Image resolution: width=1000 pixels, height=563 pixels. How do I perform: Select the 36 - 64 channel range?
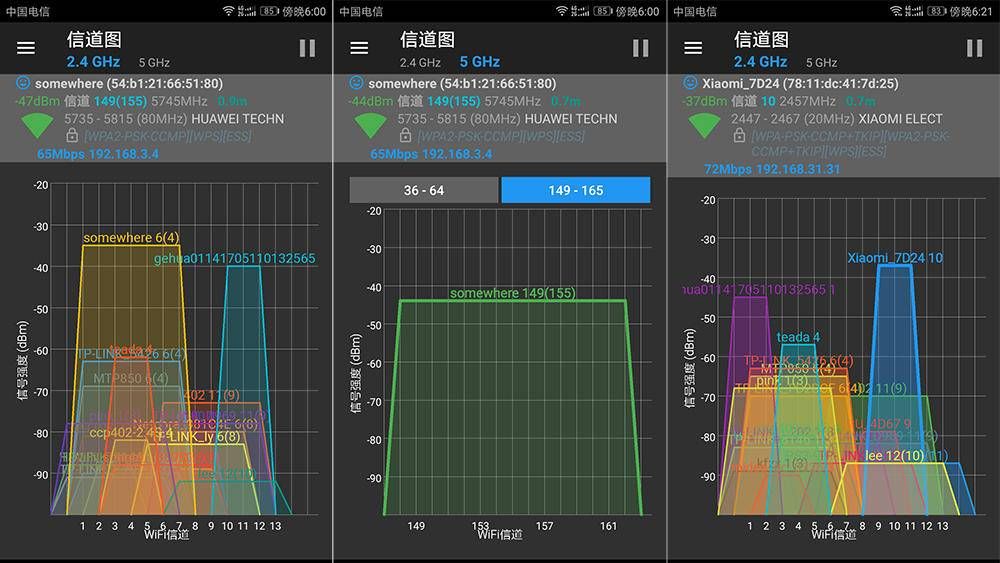pos(423,190)
